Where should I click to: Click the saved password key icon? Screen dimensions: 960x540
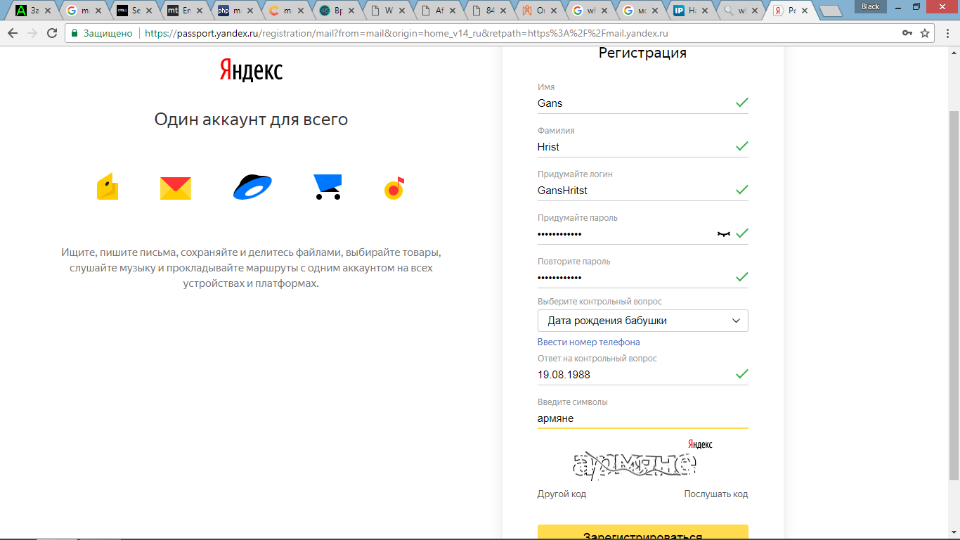pyautogui.click(x=906, y=33)
